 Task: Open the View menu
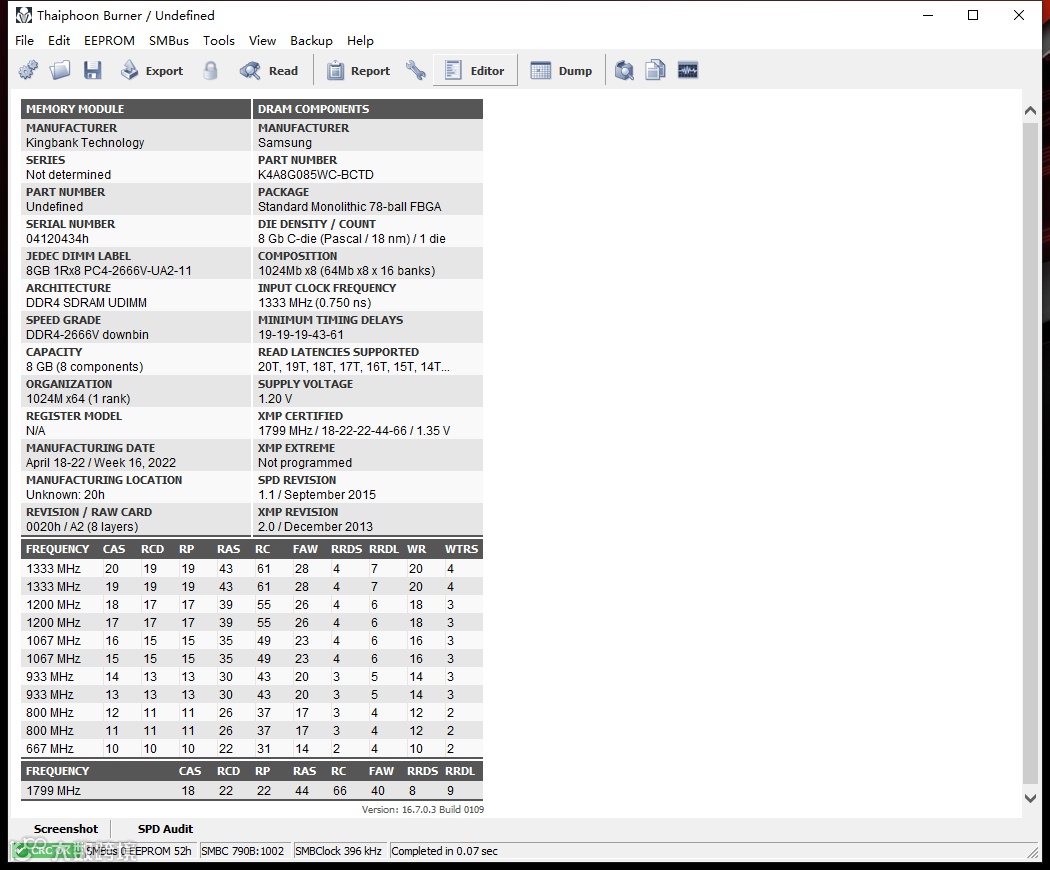262,40
